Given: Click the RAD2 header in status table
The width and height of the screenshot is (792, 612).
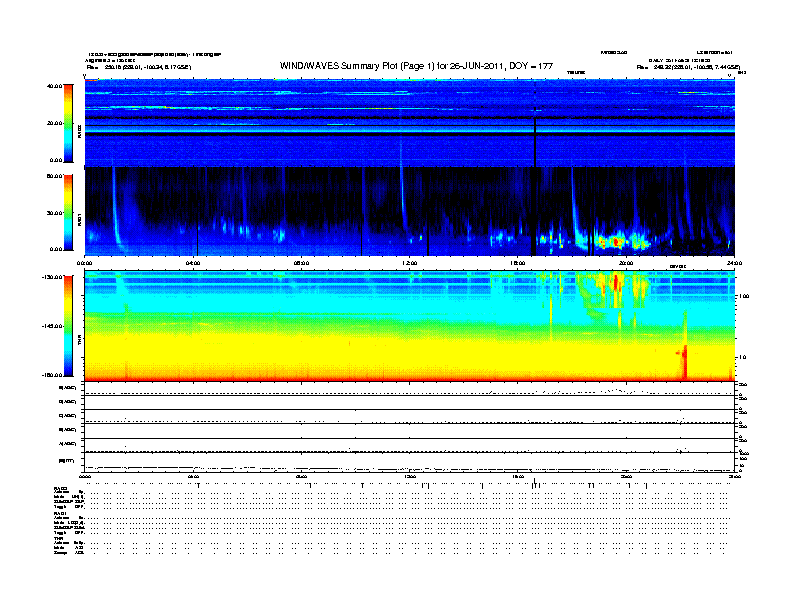Looking at the screenshot, I should [60, 488].
